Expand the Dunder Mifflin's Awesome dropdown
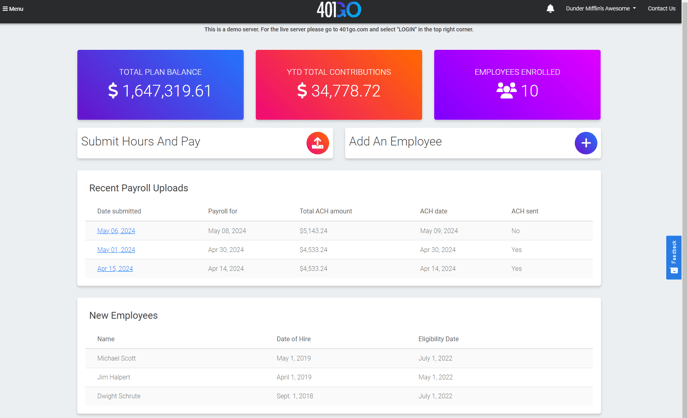688x418 pixels. coord(600,9)
